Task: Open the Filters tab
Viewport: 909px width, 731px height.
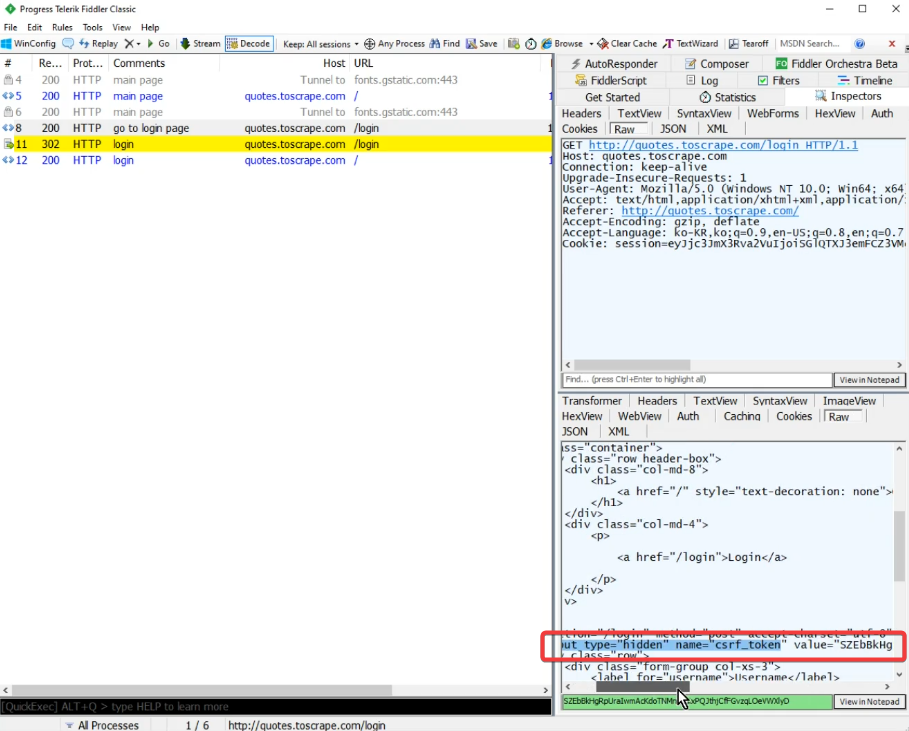Action: (x=778, y=81)
